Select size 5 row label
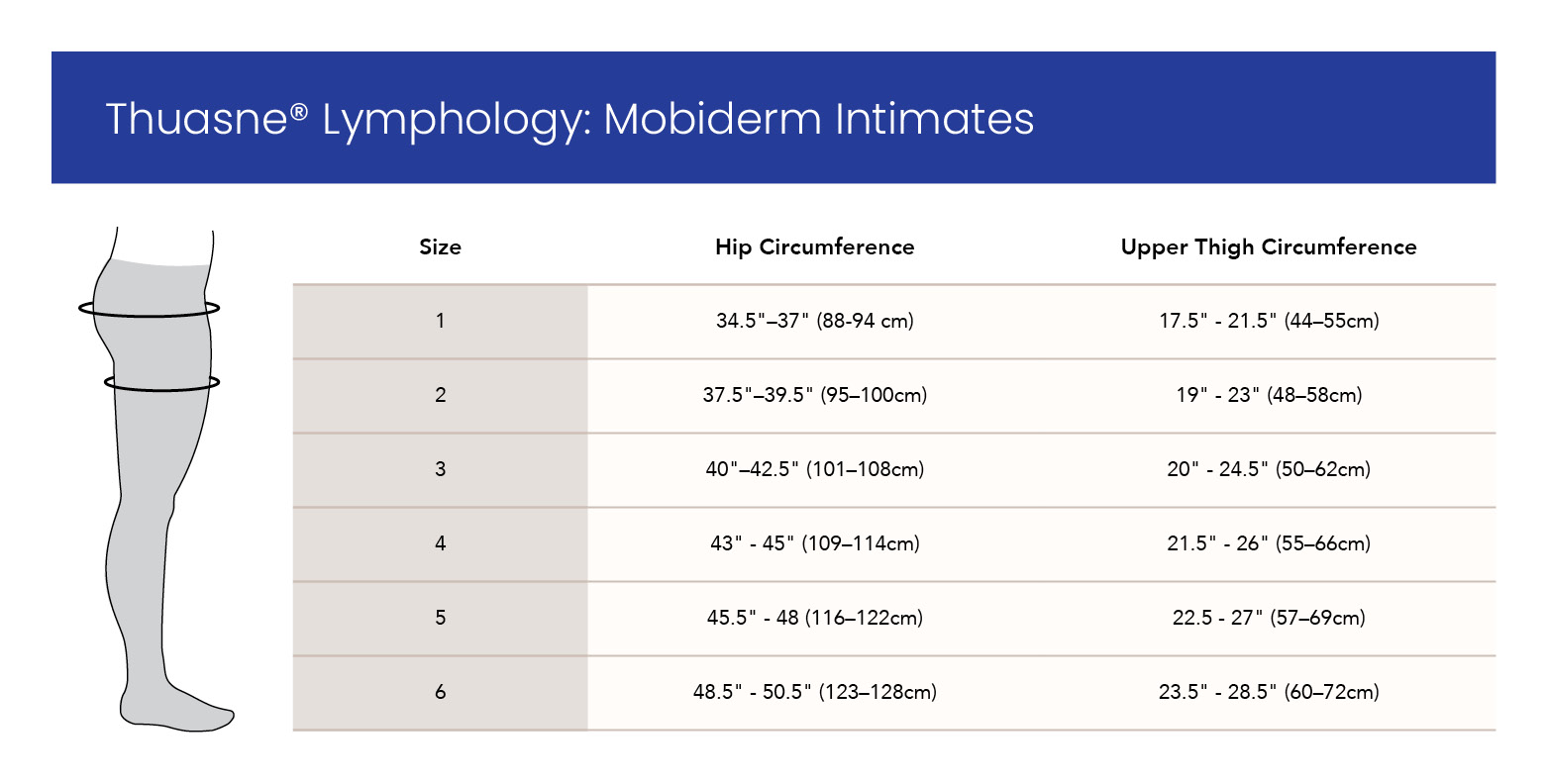Screen dimensions: 1548x784 click(x=440, y=618)
